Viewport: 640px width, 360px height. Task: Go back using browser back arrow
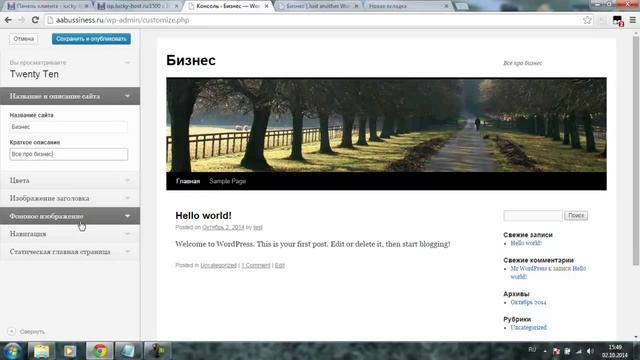click(x=8, y=20)
